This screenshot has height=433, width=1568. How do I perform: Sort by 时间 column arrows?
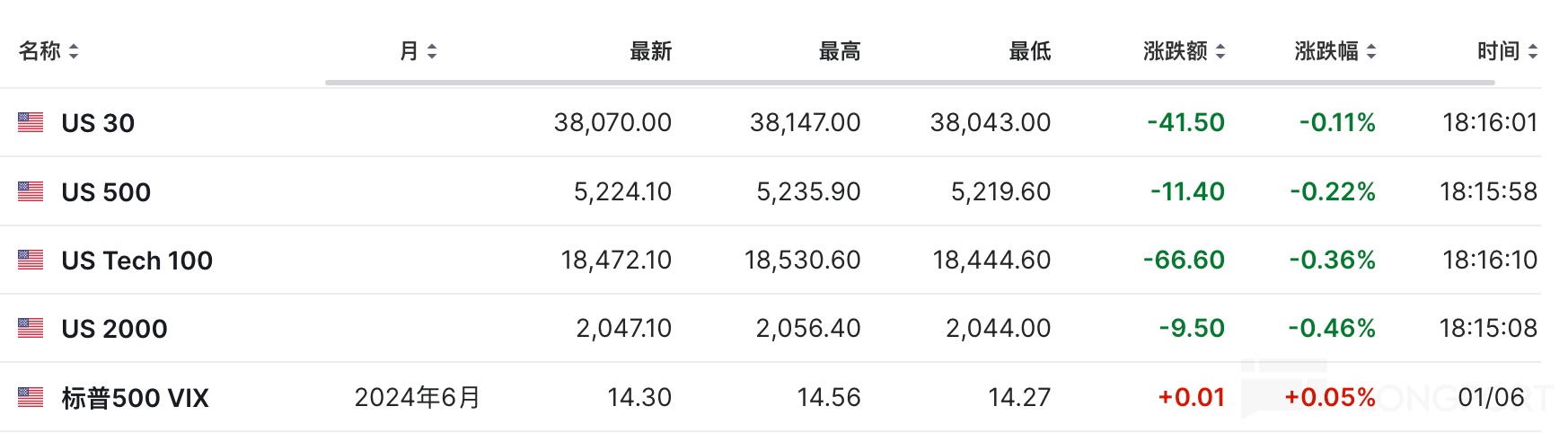pos(1533,52)
